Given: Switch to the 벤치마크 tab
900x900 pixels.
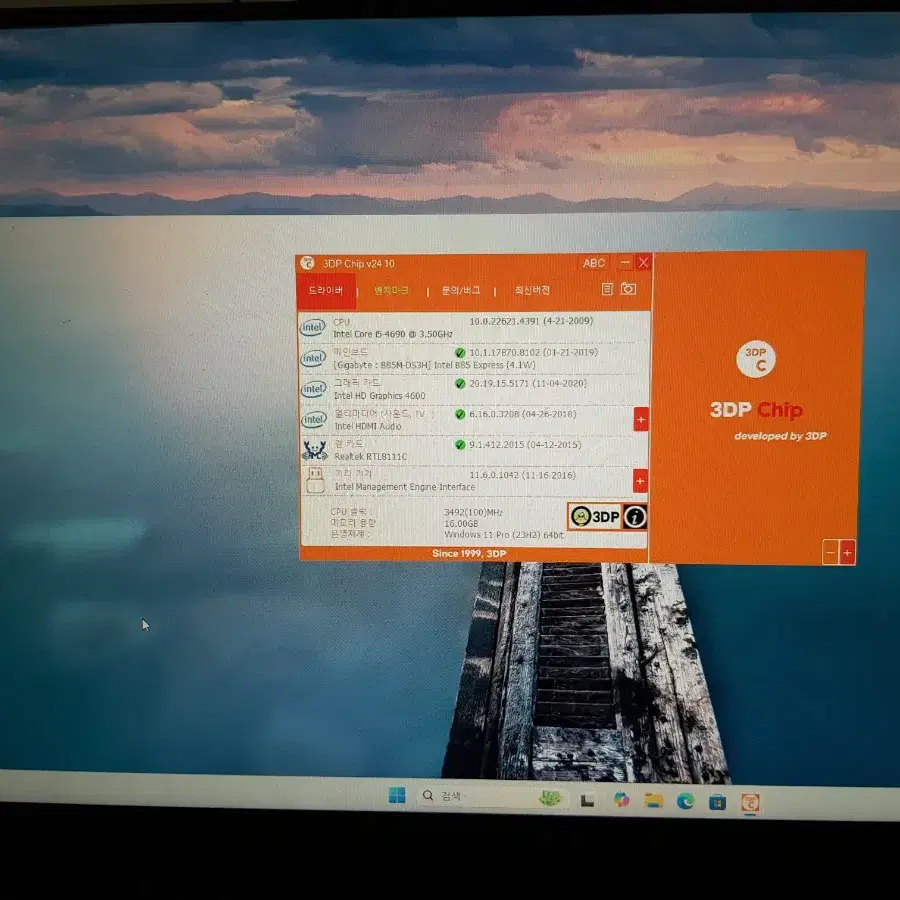Looking at the screenshot, I should 391,290.
